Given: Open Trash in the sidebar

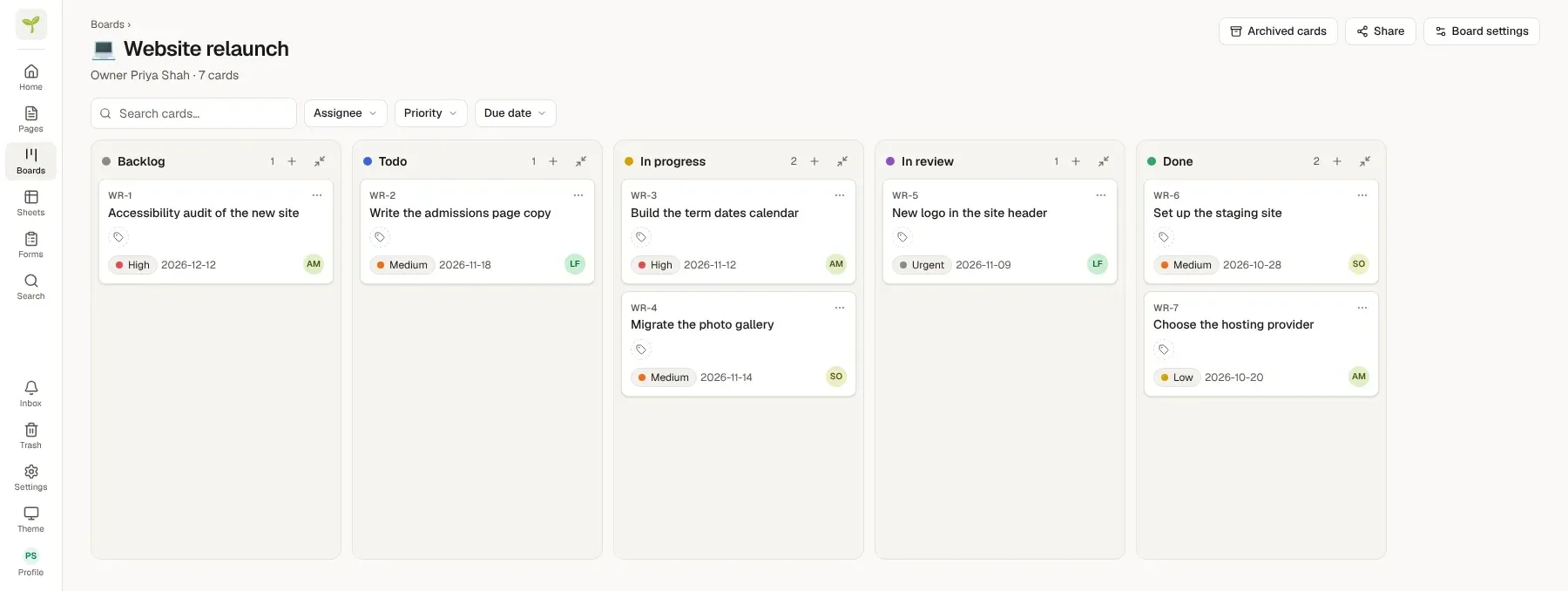Looking at the screenshot, I should pyautogui.click(x=31, y=436).
